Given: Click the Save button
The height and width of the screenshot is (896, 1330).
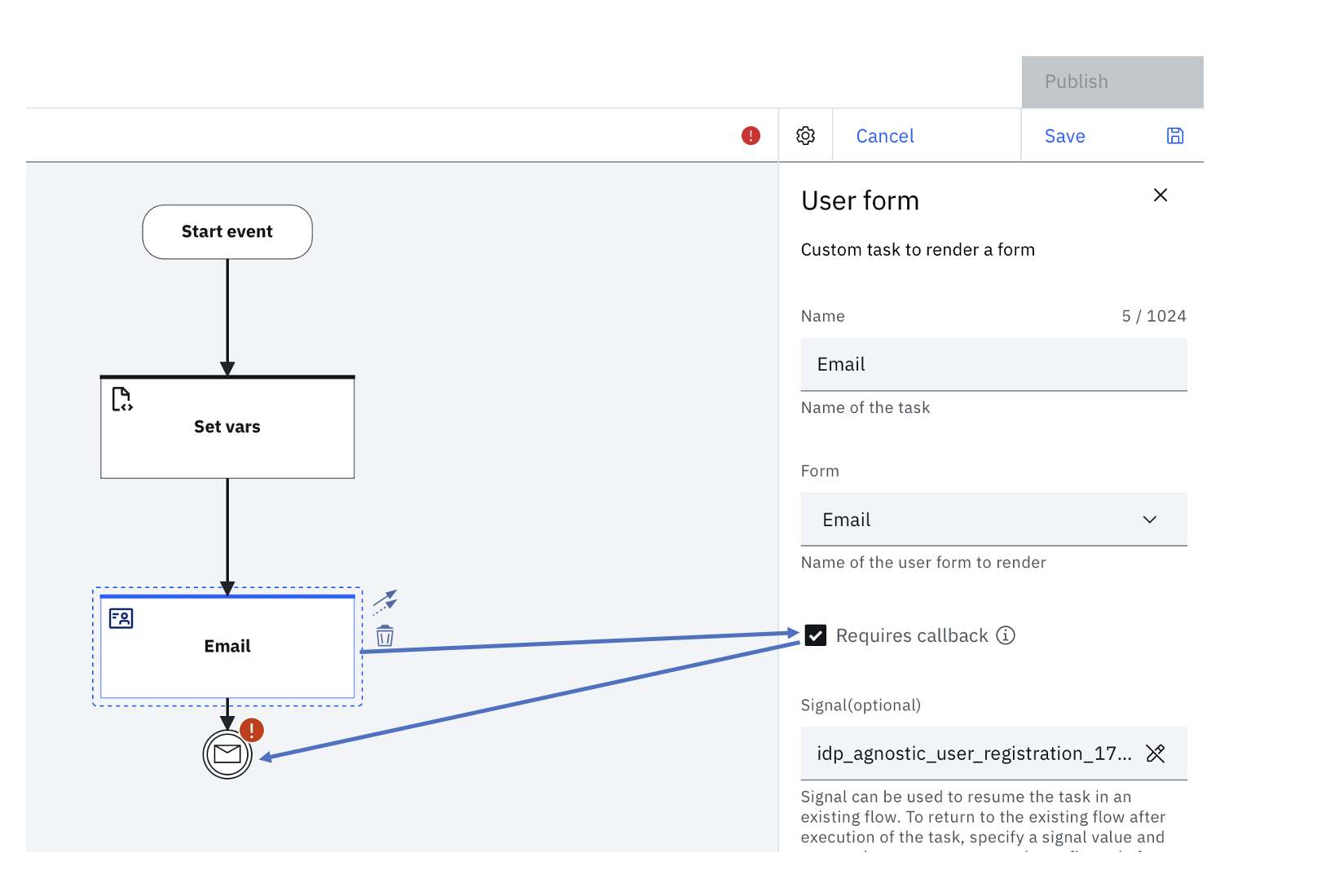Looking at the screenshot, I should pyautogui.click(x=1064, y=136).
